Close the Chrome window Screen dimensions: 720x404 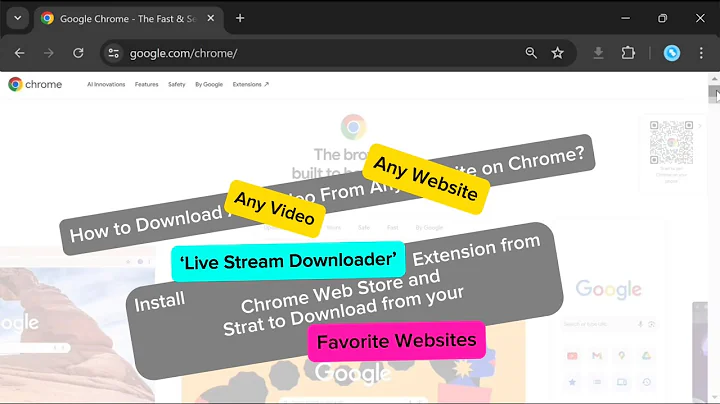pos(700,18)
